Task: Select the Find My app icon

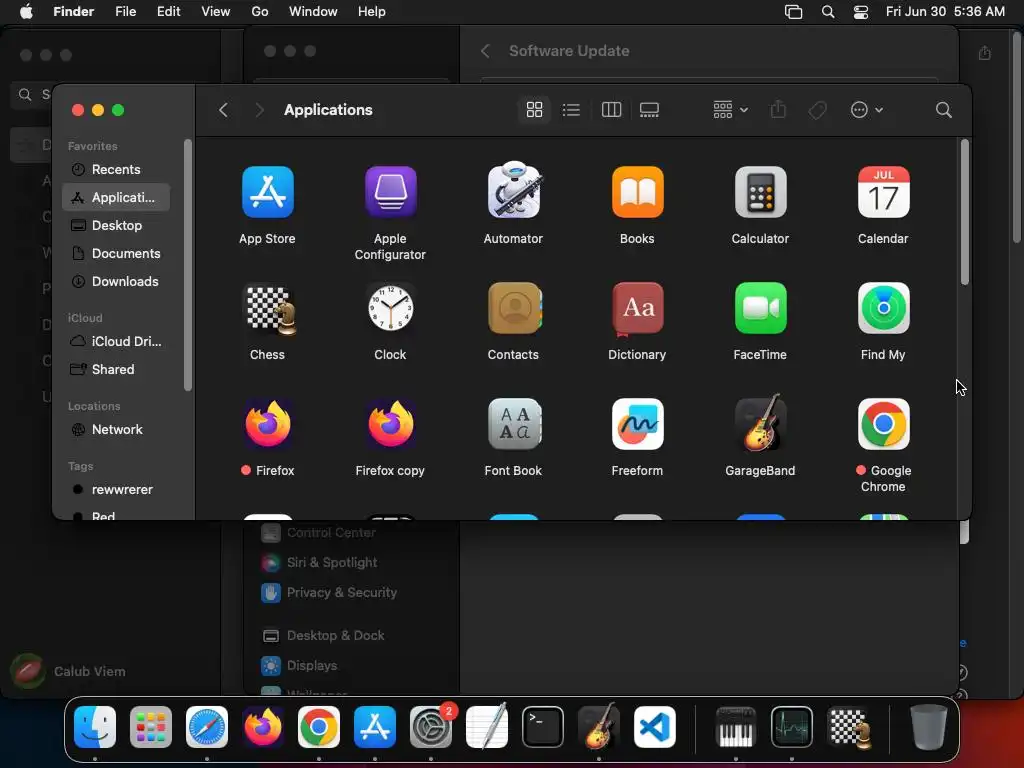Action: click(883, 308)
